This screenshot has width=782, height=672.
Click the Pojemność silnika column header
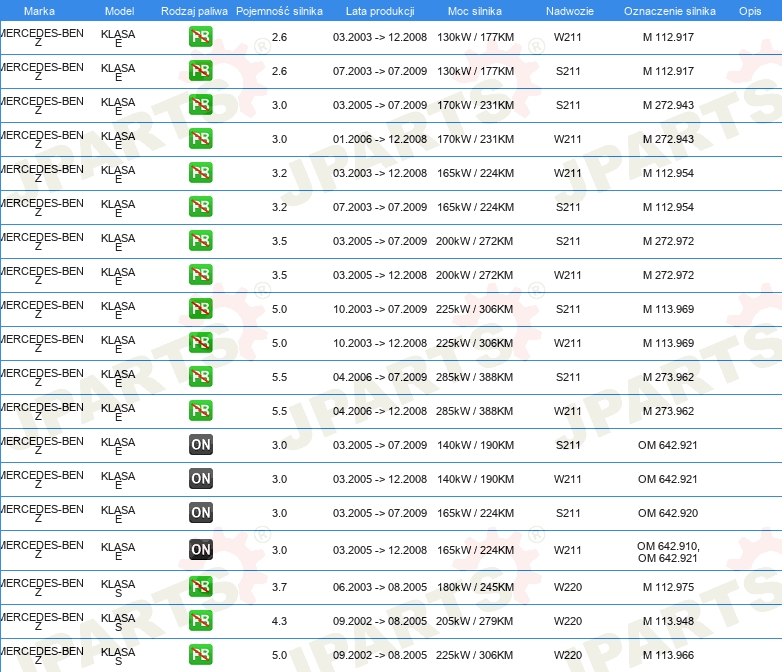click(279, 11)
